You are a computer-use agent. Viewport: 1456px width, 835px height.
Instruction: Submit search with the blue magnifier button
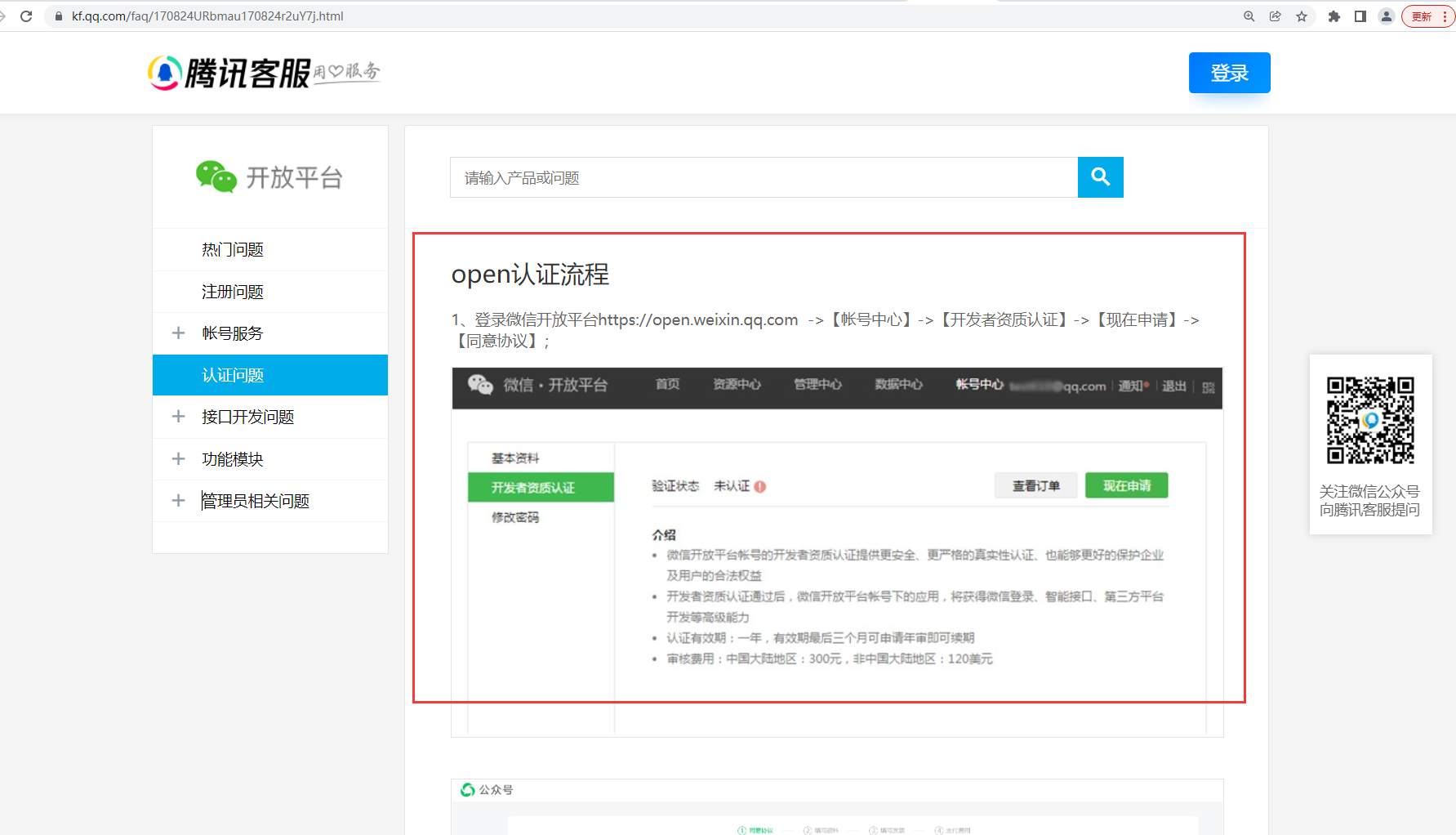point(1101,177)
